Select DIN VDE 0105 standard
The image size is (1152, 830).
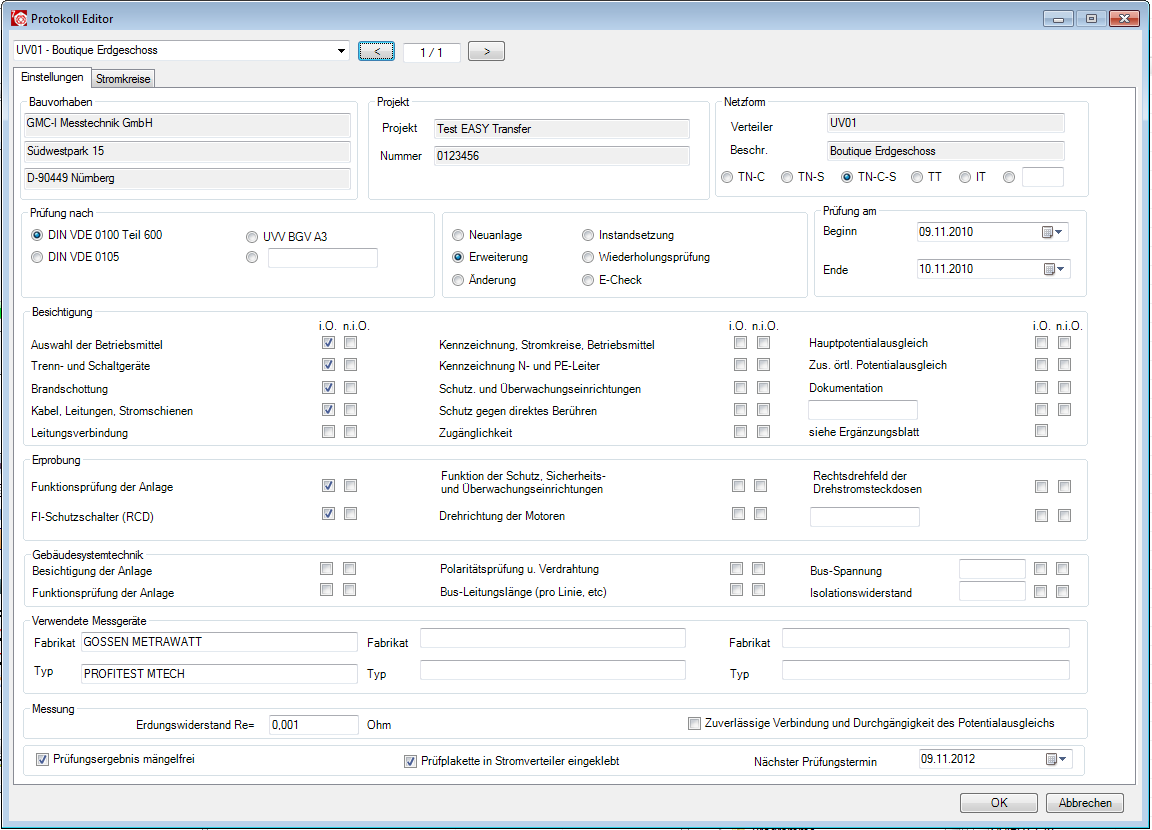[37, 257]
